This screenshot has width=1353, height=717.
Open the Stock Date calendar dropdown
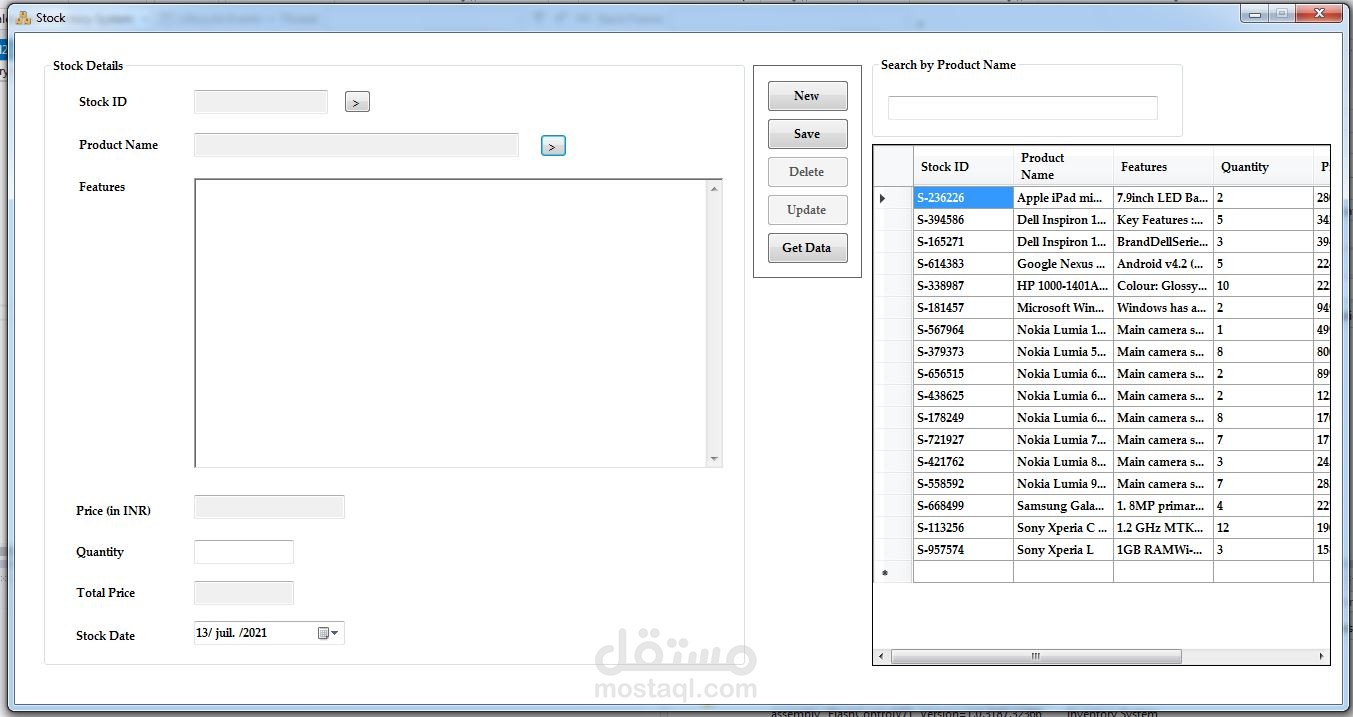point(328,633)
